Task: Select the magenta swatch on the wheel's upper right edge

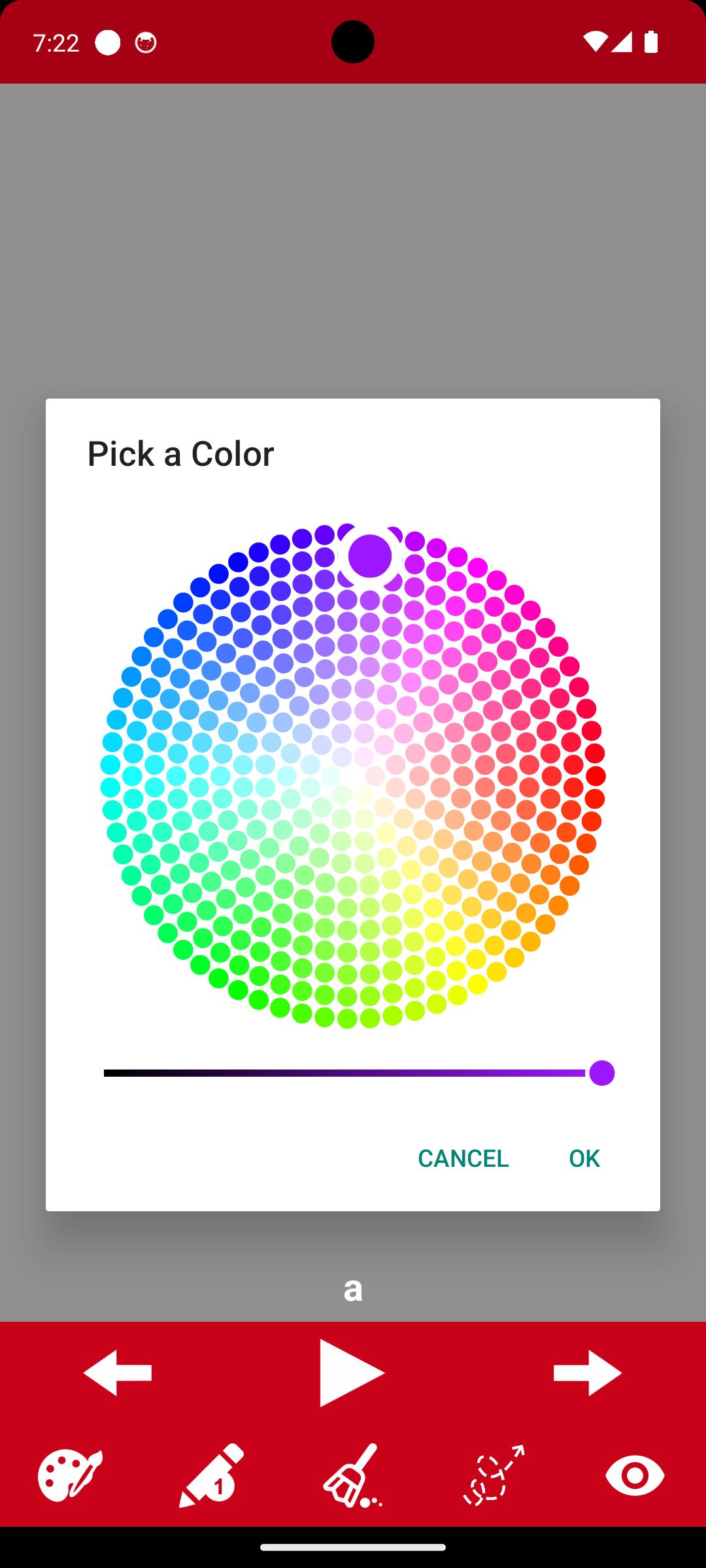Action: [x=496, y=580]
